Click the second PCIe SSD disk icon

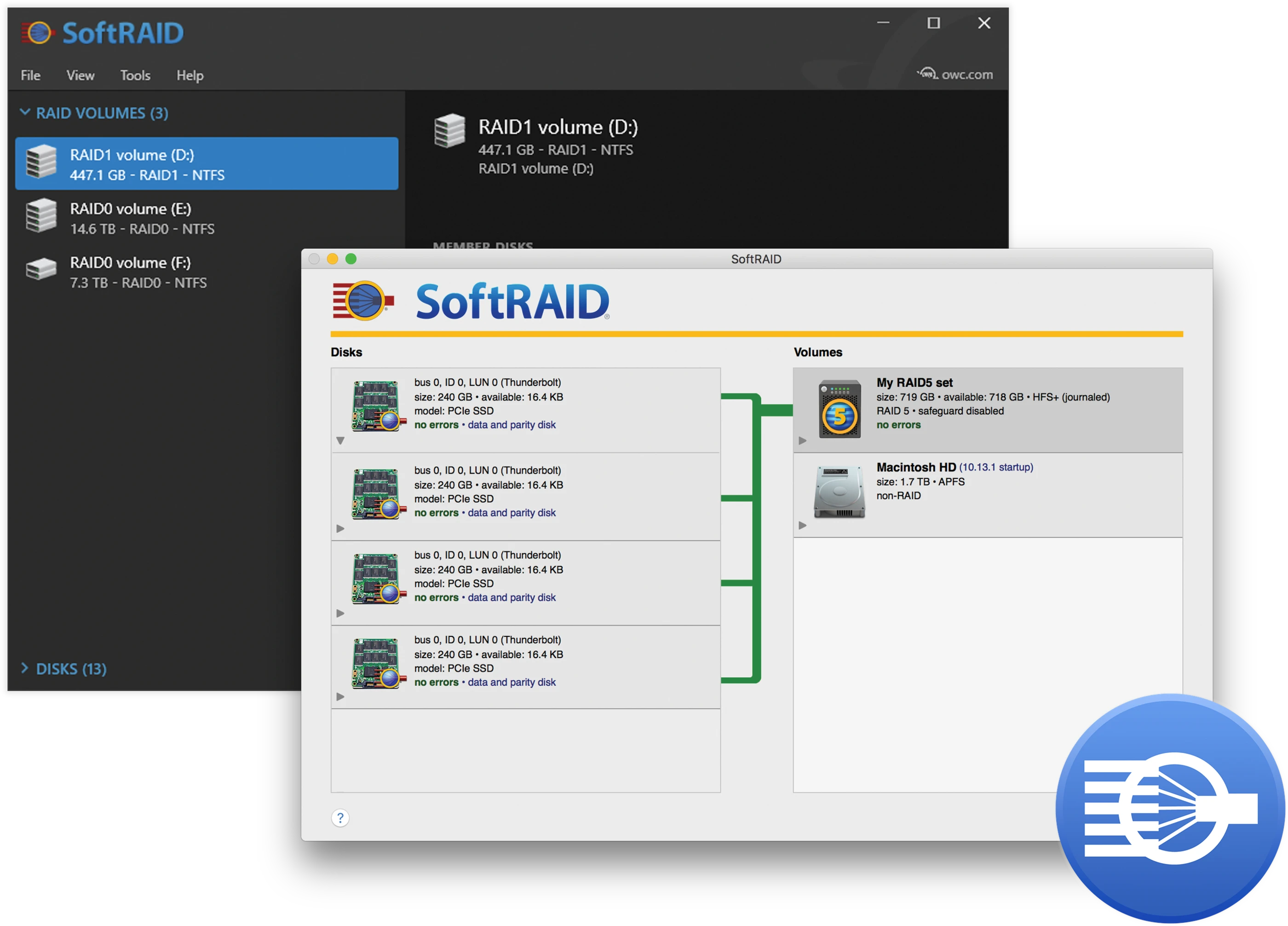(379, 494)
